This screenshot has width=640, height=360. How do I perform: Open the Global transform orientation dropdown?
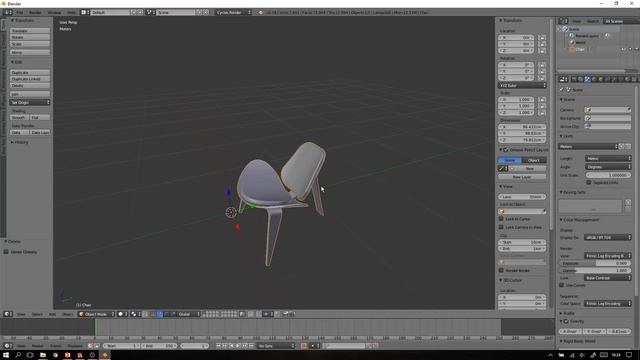[x=189, y=314]
